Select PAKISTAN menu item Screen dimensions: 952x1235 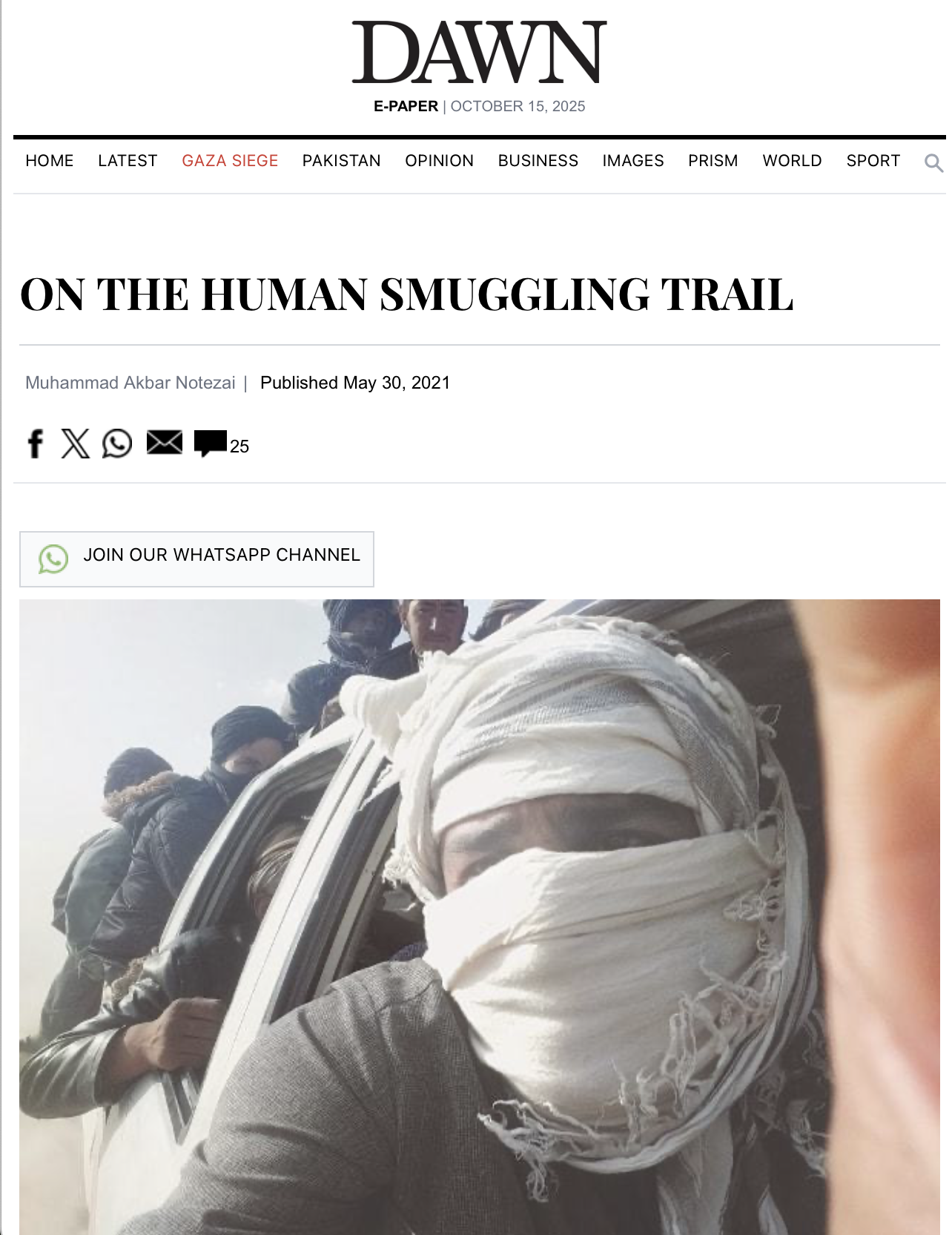[x=341, y=161]
